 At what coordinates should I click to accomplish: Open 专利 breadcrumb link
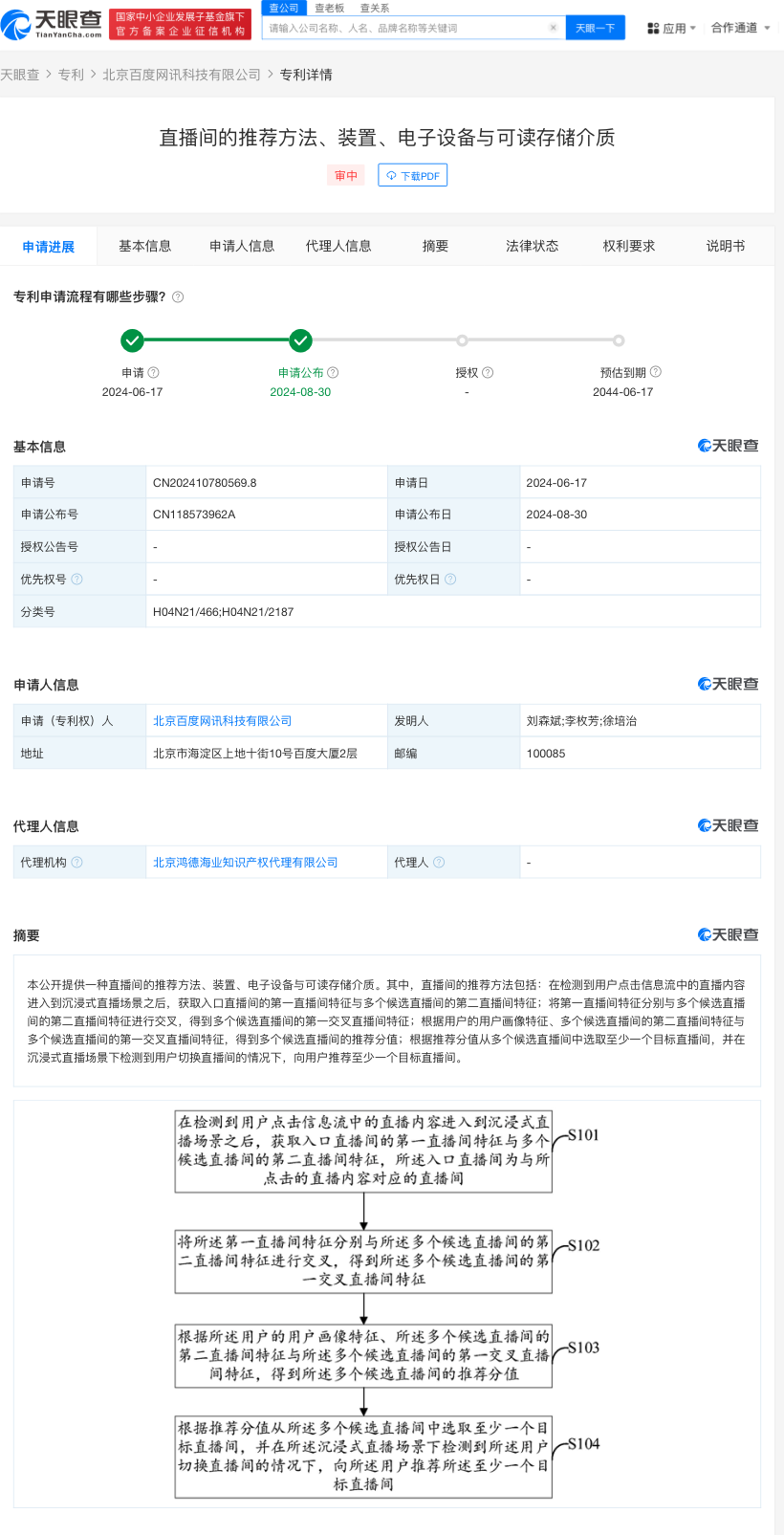tap(71, 75)
